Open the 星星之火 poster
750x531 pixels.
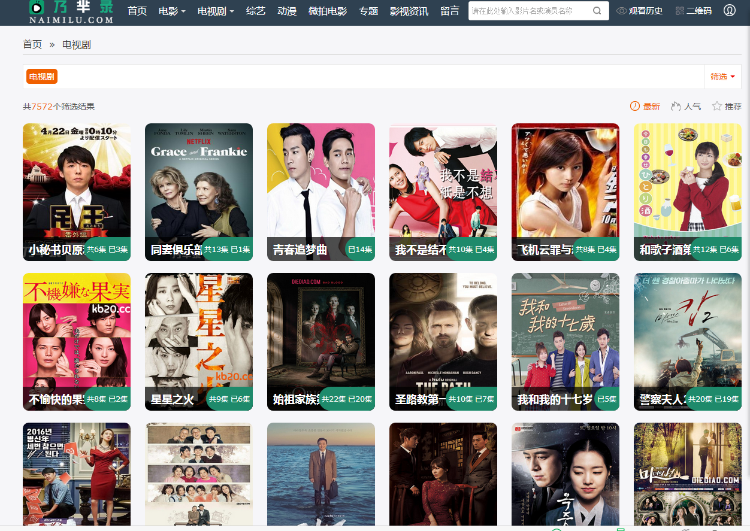pyautogui.click(x=199, y=342)
